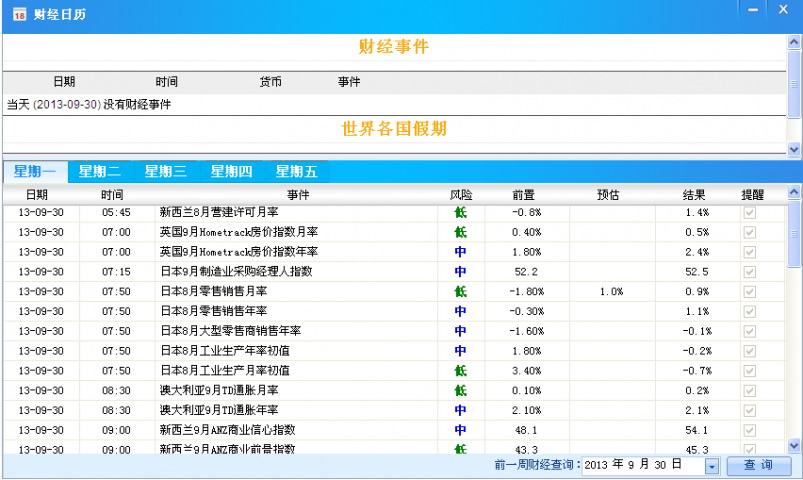
Task: Minimize the 财经日历 window
Action: 752,9
